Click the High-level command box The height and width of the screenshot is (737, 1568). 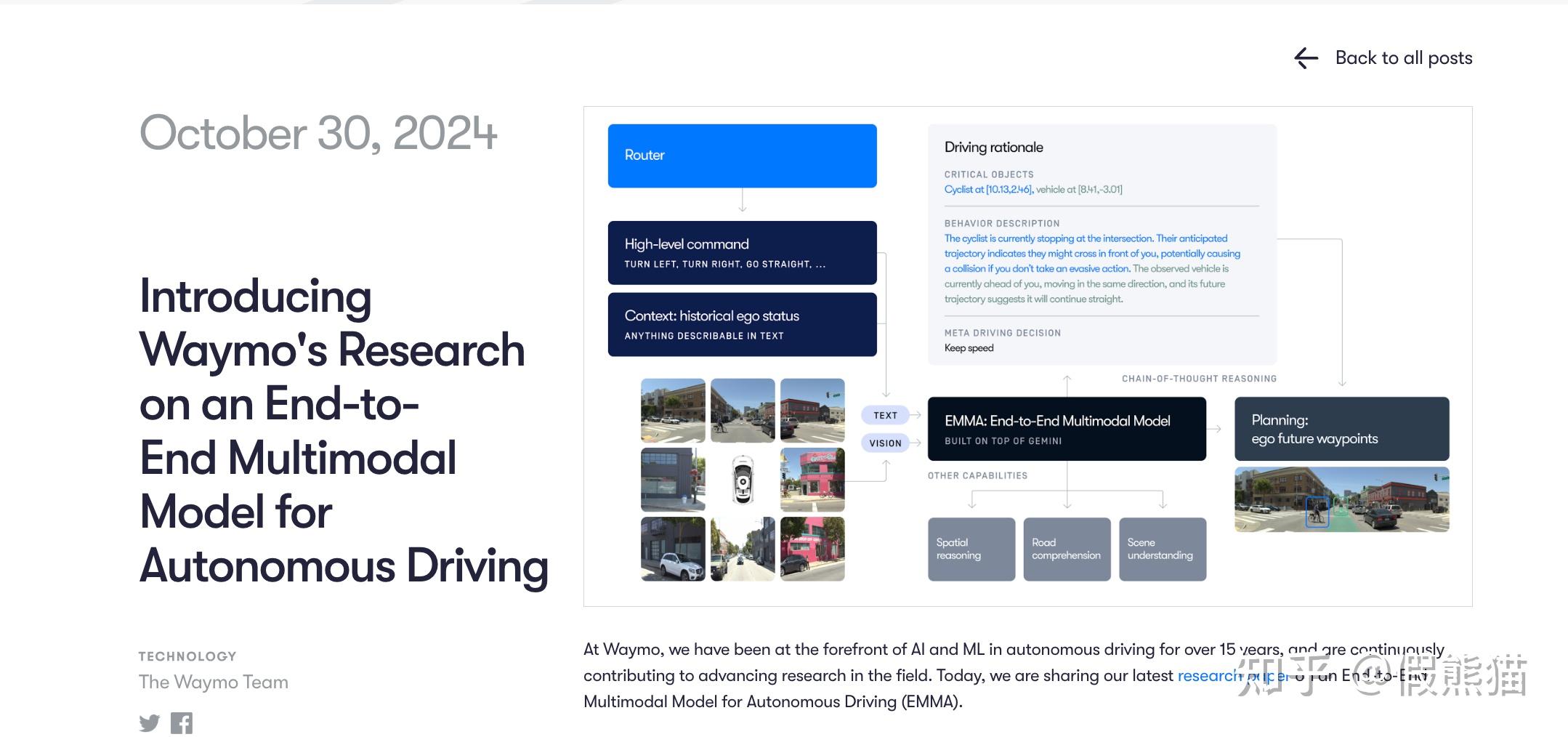pos(742,252)
